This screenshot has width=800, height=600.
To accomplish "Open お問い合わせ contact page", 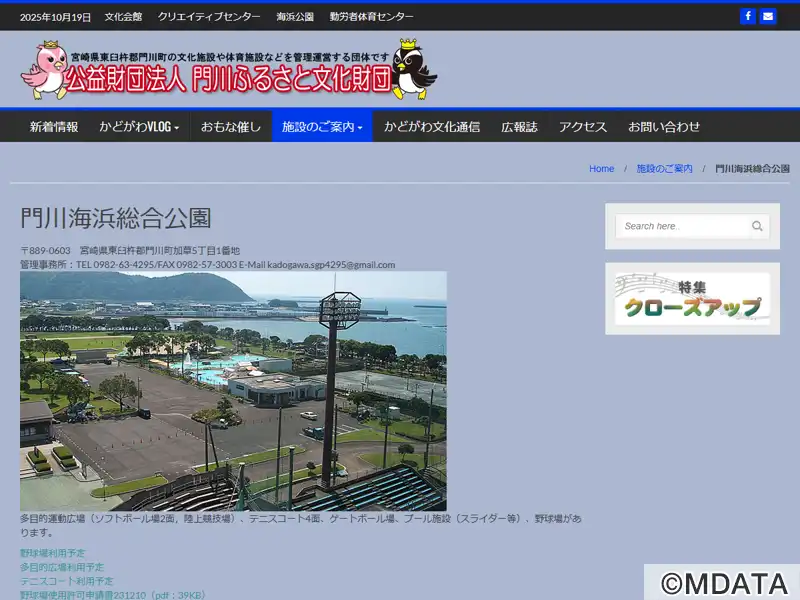I will (x=664, y=127).
